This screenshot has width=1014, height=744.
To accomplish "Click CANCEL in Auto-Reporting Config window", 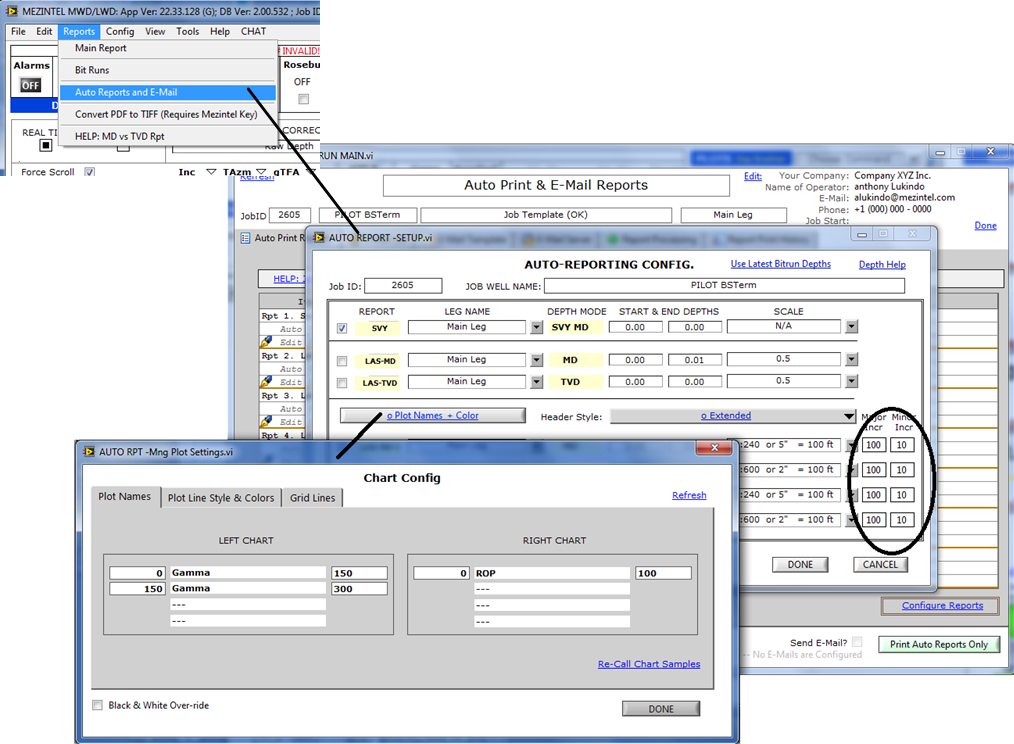I will click(x=880, y=564).
